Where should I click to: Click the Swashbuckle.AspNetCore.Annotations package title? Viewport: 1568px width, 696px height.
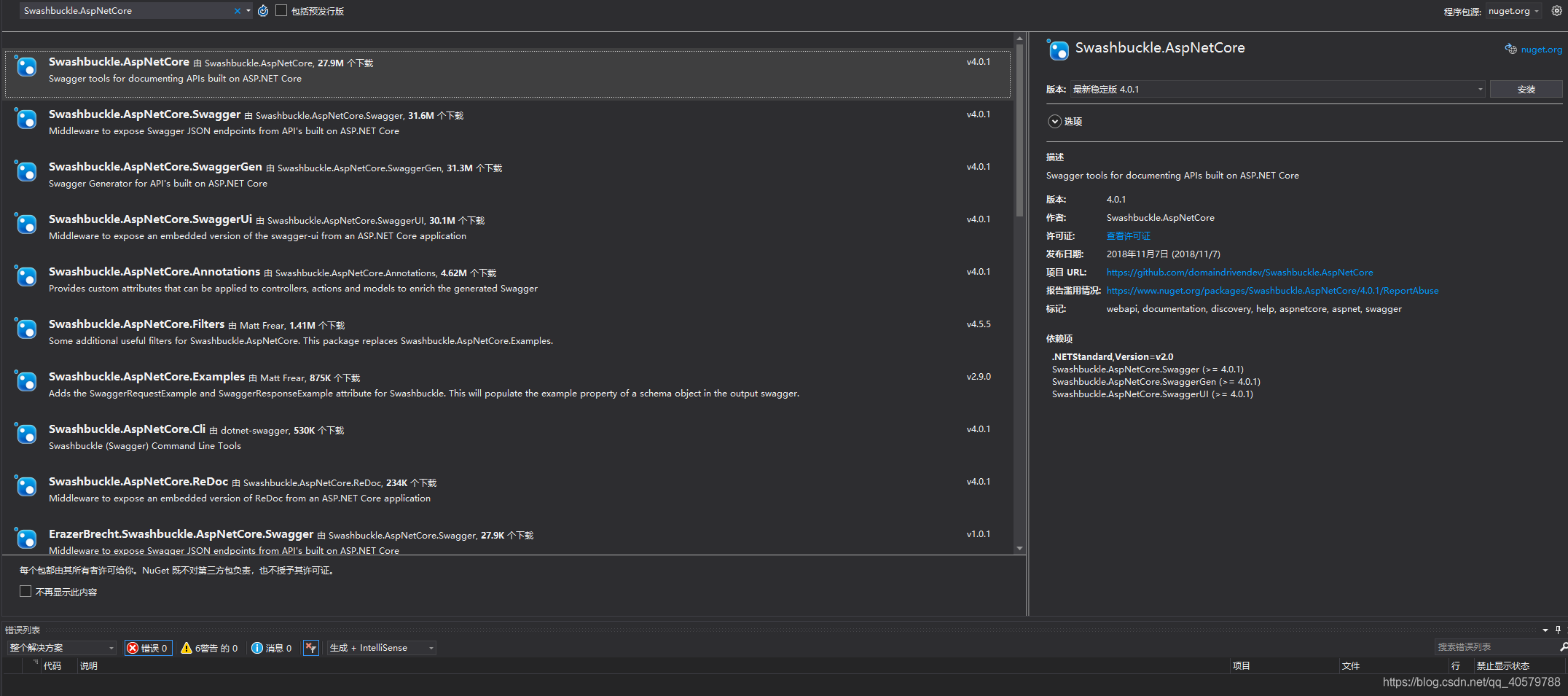pyautogui.click(x=154, y=272)
